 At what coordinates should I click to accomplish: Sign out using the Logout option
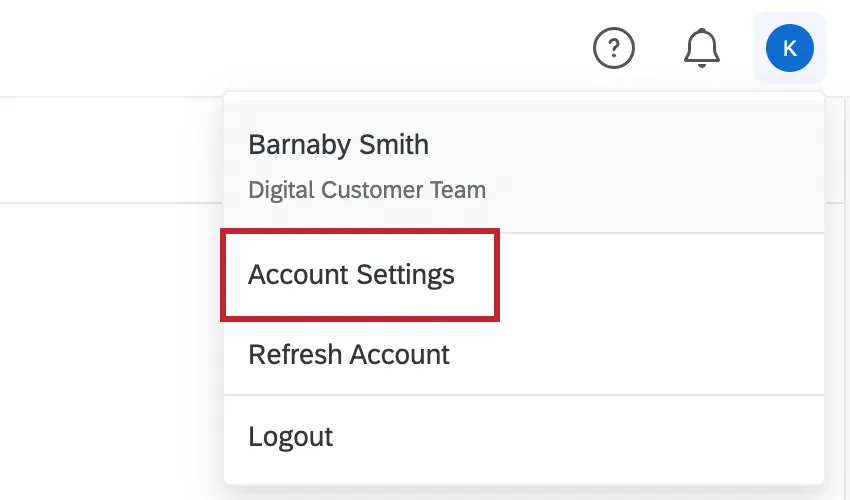click(x=290, y=437)
